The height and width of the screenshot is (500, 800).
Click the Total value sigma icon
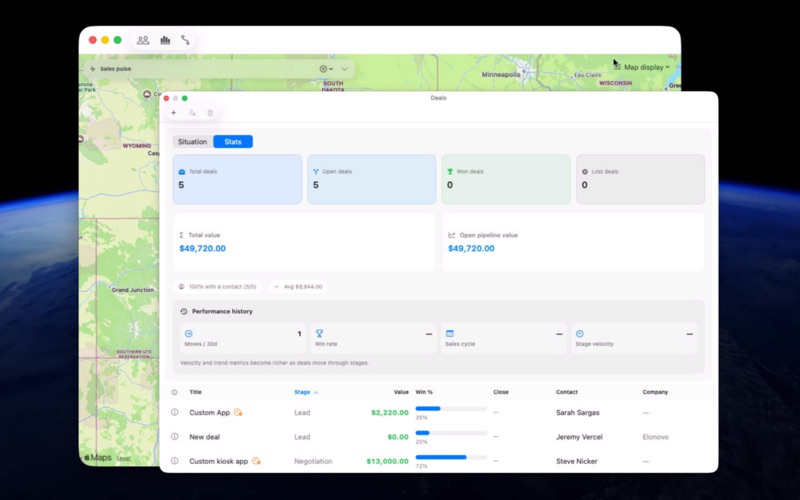pos(182,235)
